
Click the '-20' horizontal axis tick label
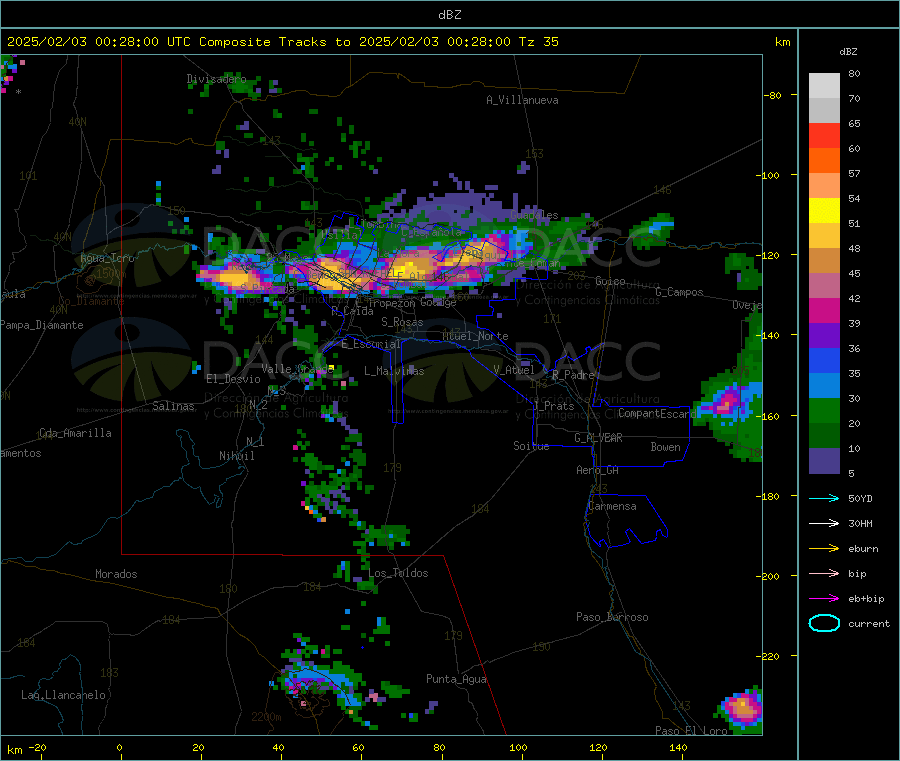click(37, 747)
